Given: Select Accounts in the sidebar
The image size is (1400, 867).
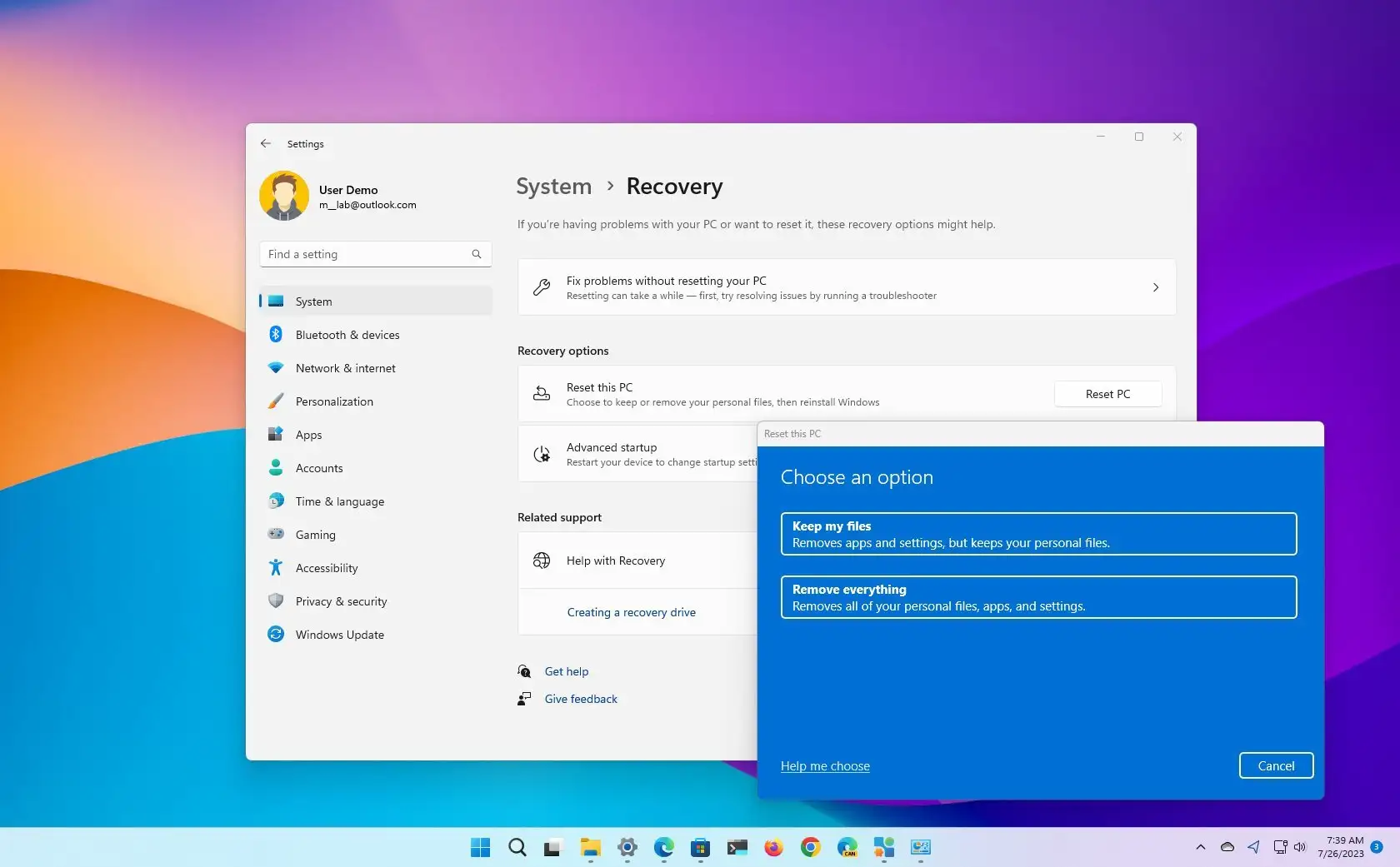Looking at the screenshot, I should [318, 467].
